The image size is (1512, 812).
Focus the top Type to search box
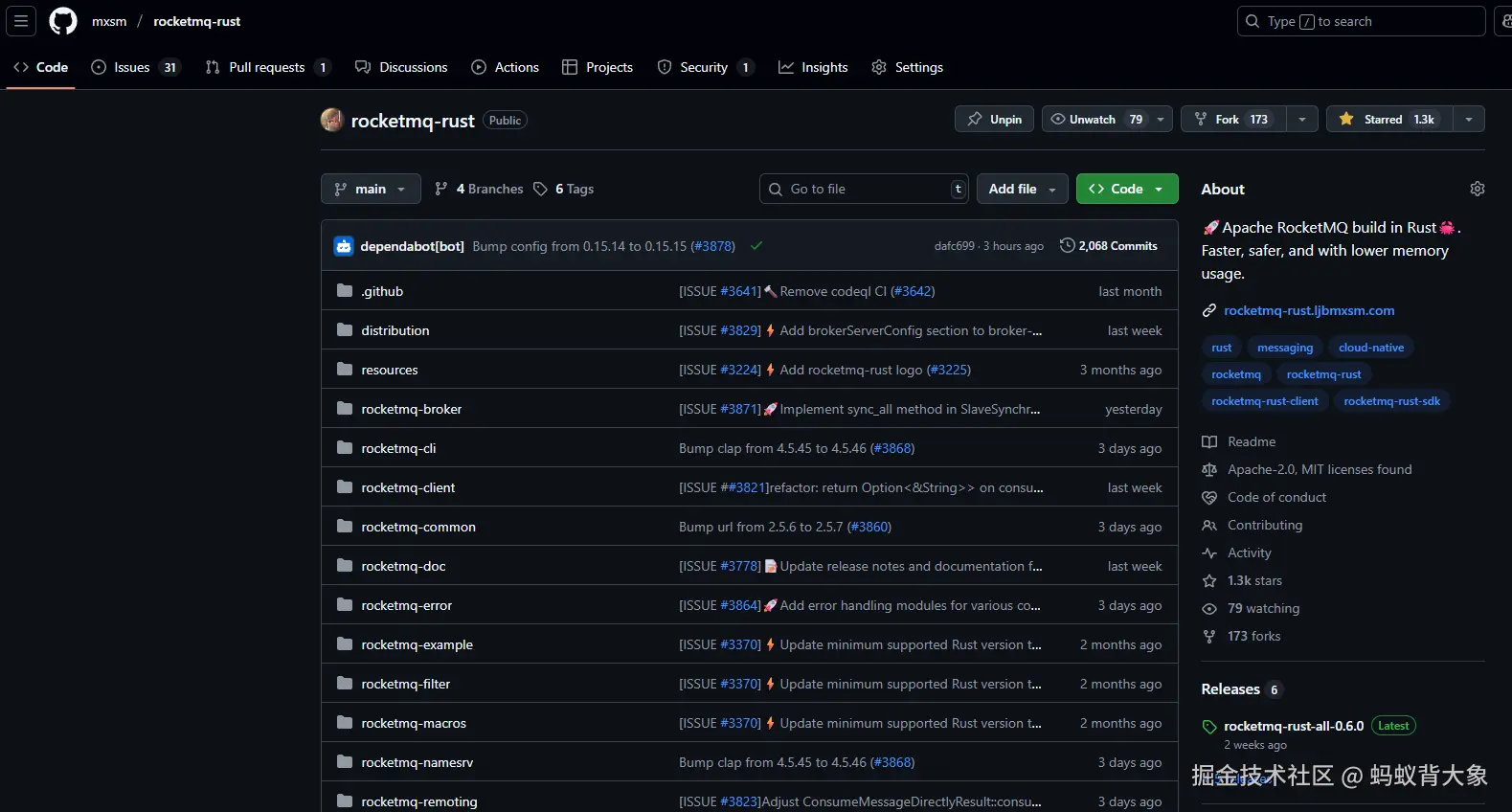click(x=1362, y=21)
